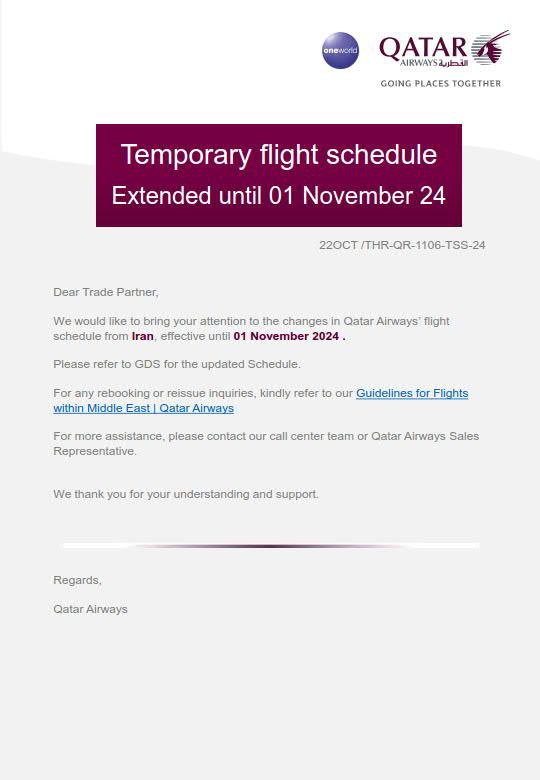Open the Guidelines for Flights link
Screen dimensions: 540x780
click(x=412, y=393)
